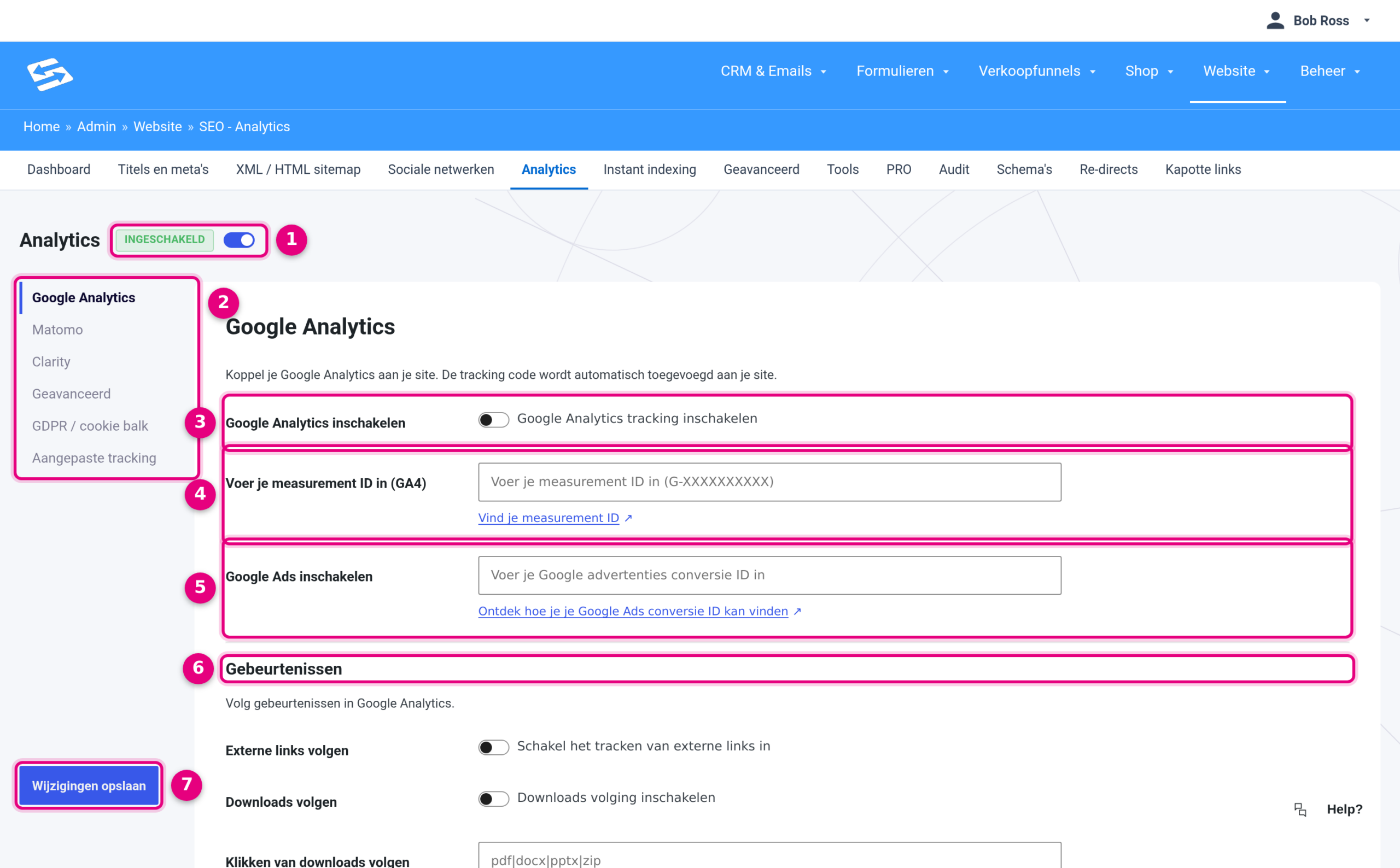Switch to the Dashboard tab
The height and width of the screenshot is (868, 1400).
click(x=59, y=169)
